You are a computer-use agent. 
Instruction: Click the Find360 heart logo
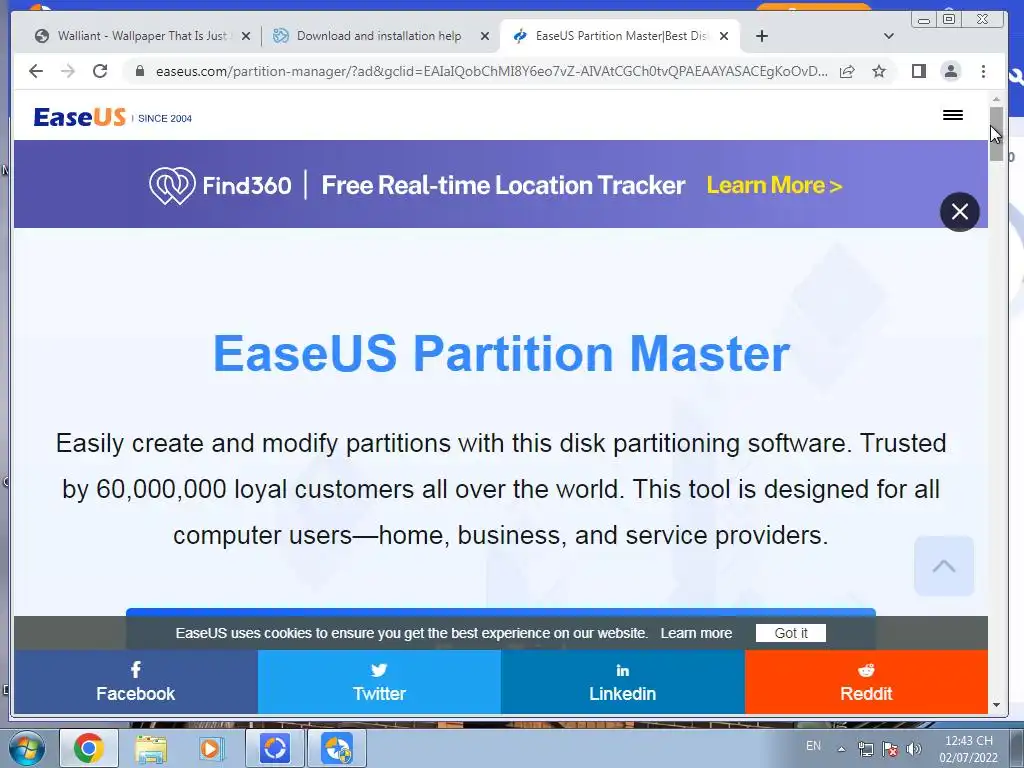[x=172, y=185]
